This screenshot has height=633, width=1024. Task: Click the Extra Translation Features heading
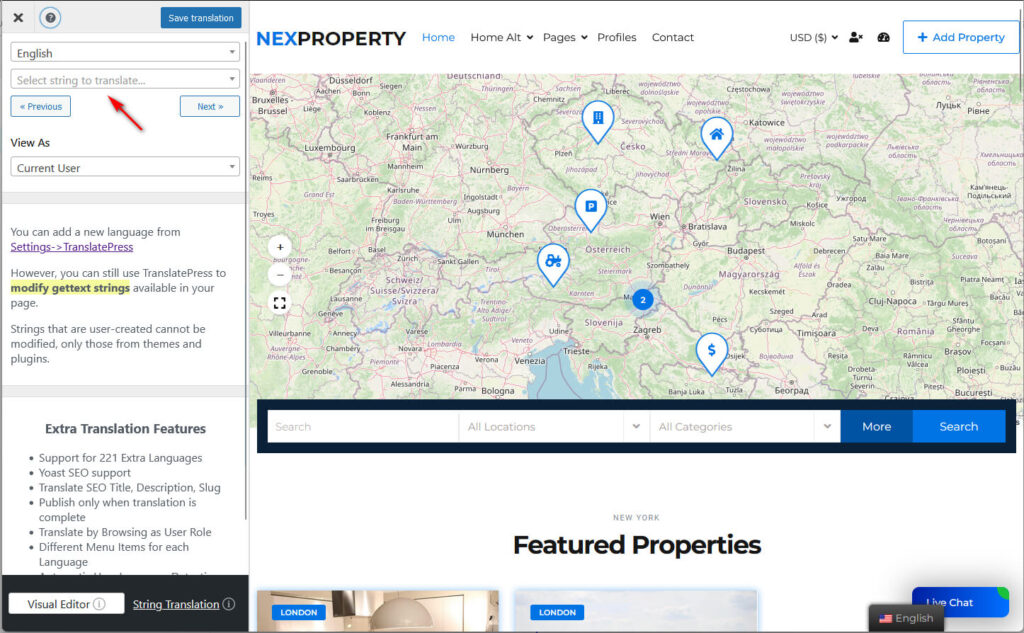(125, 429)
